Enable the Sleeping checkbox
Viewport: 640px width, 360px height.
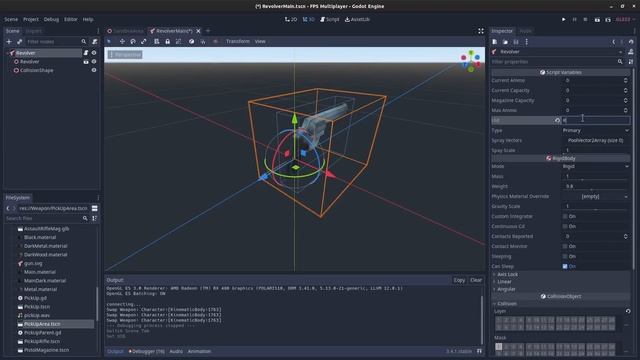tap(565, 256)
